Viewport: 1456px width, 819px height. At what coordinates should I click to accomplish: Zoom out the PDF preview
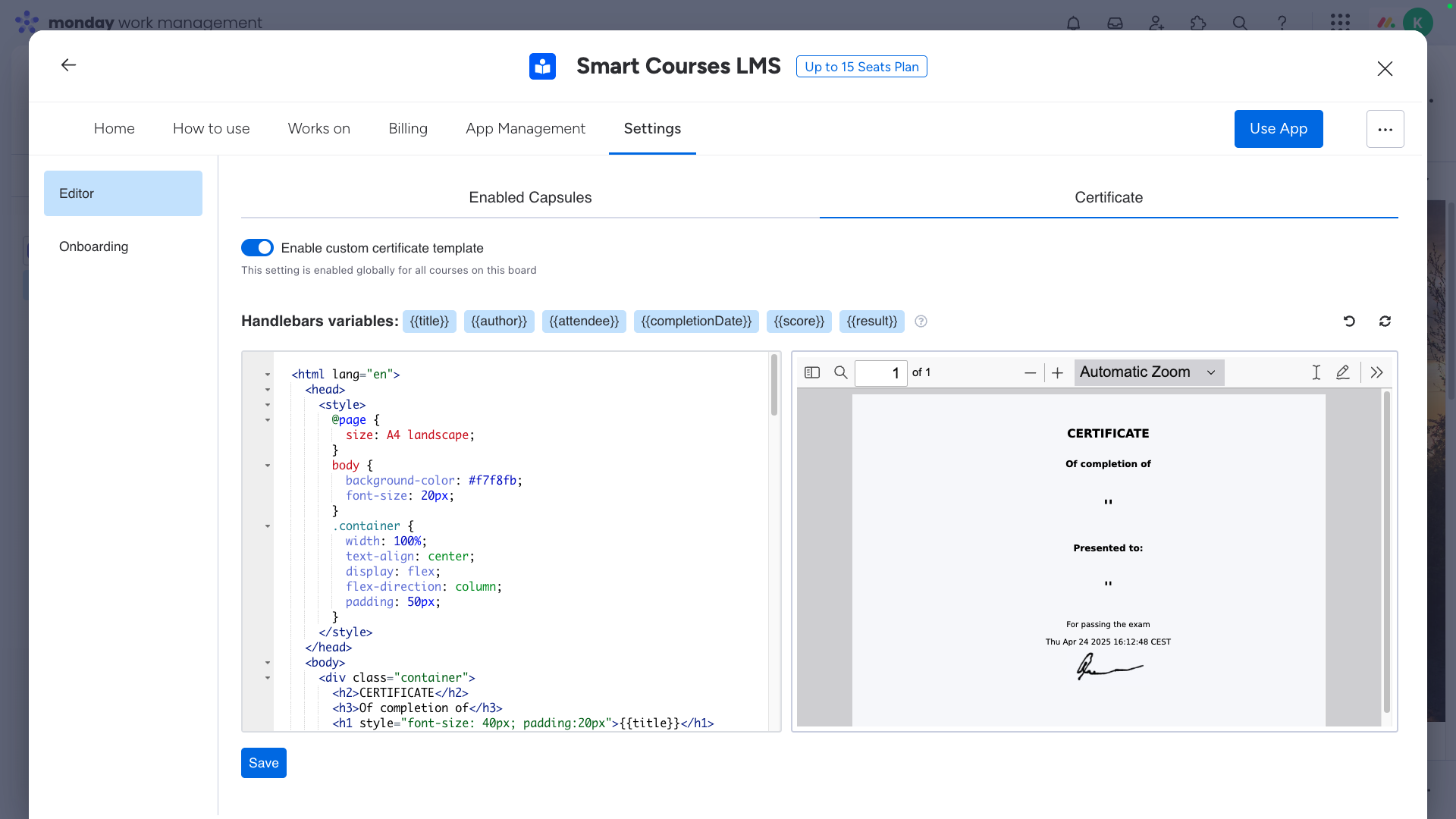point(1030,372)
